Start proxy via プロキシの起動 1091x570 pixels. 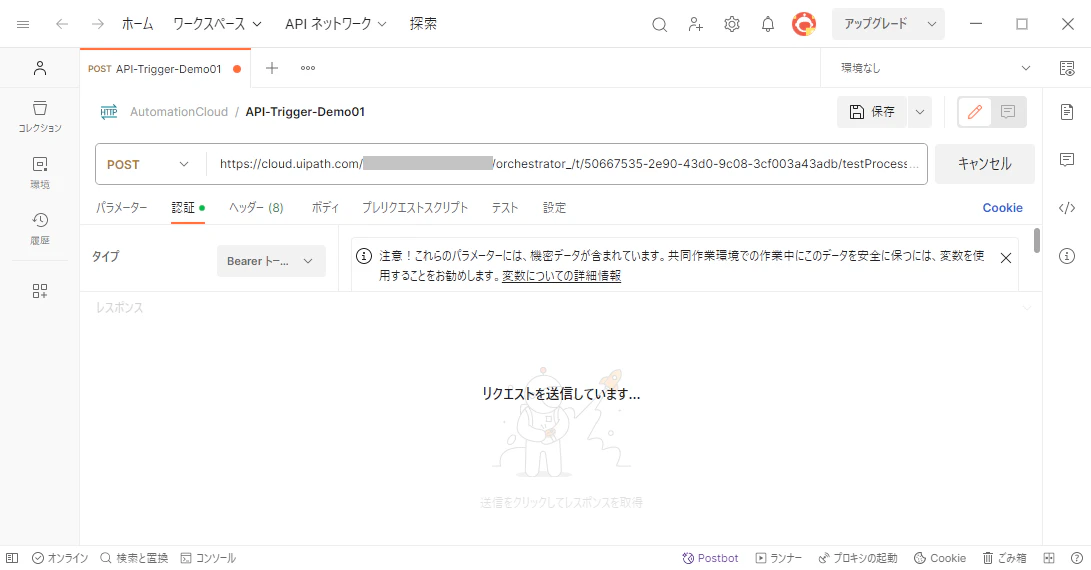click(857, 558)
